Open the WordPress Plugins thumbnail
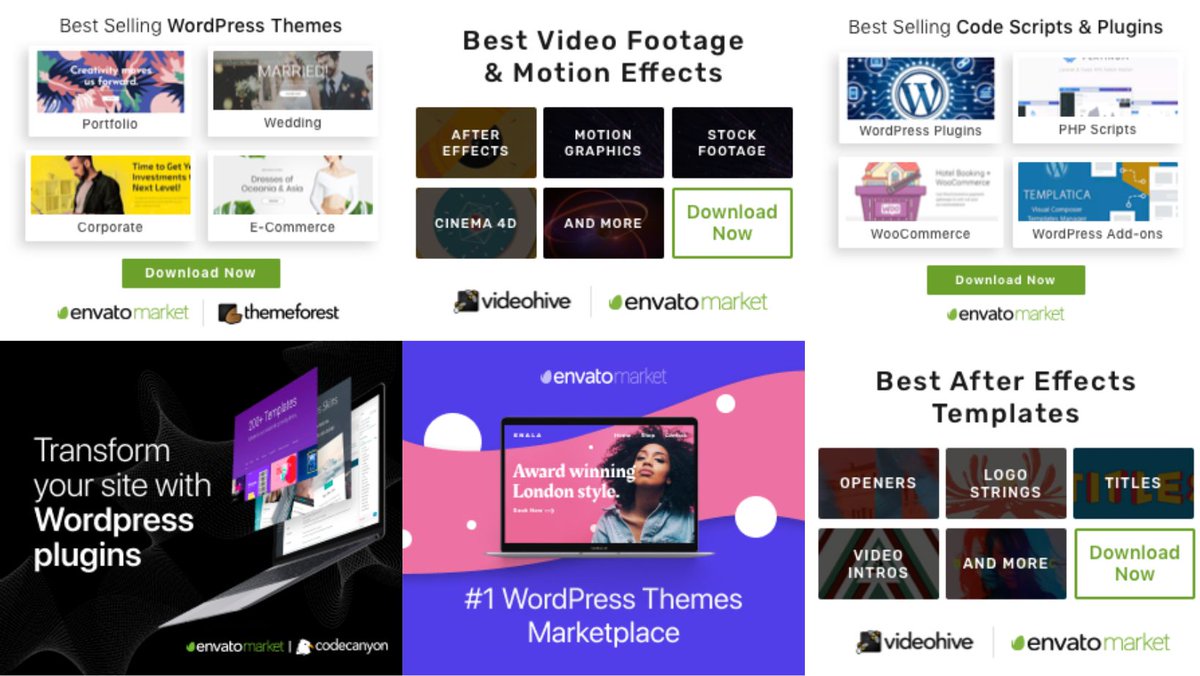 [920, 97]
